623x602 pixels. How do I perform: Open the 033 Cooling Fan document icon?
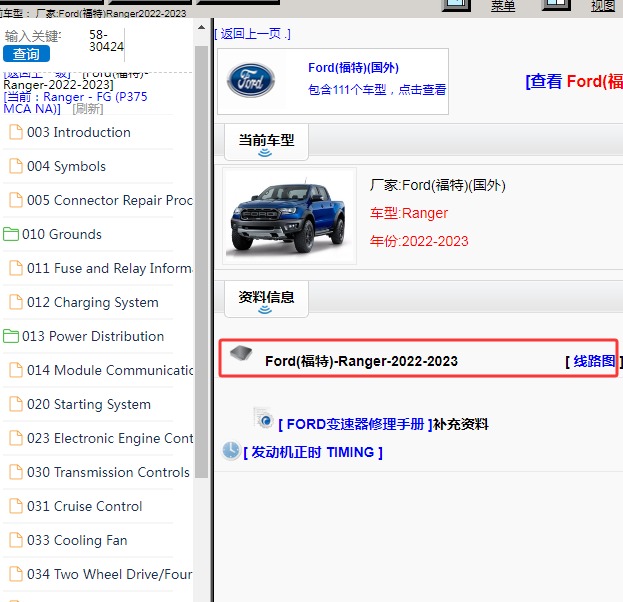(x=16, y=540)
